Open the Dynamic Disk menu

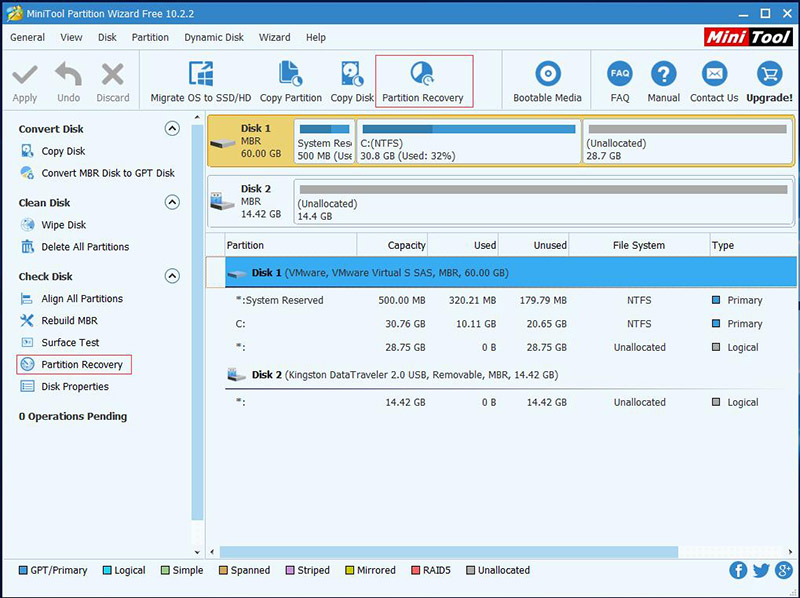click(214, 37)
